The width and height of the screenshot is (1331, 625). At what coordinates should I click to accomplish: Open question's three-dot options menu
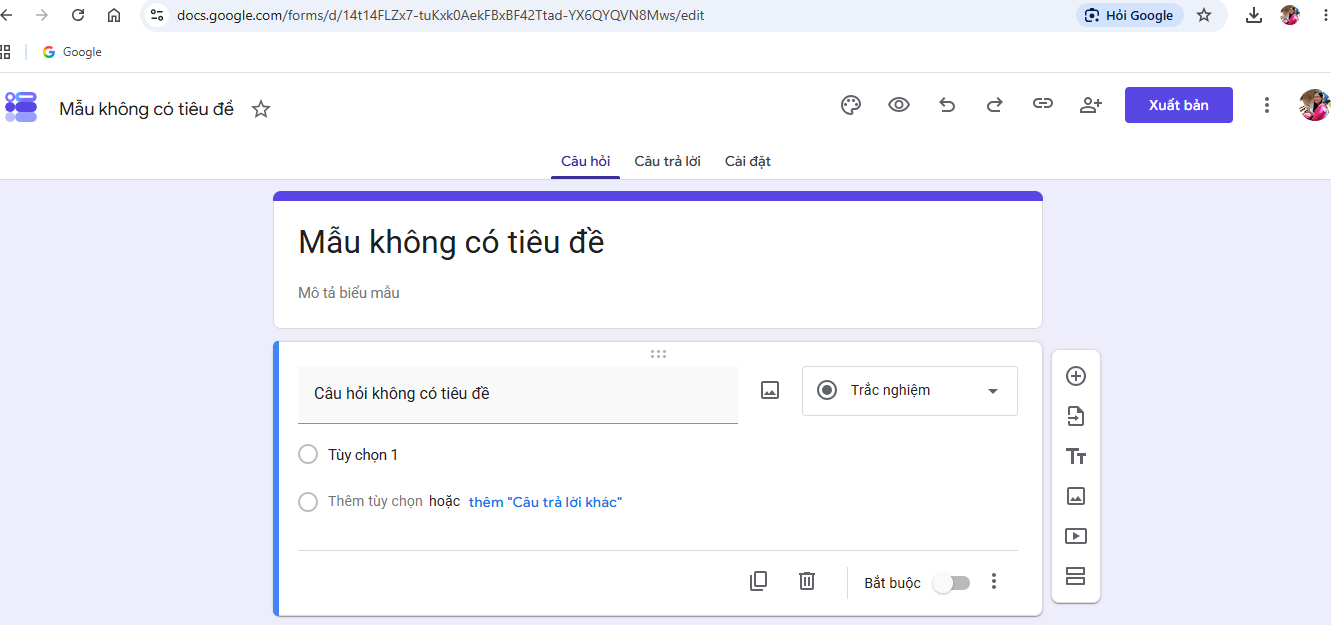pos(994,581)
